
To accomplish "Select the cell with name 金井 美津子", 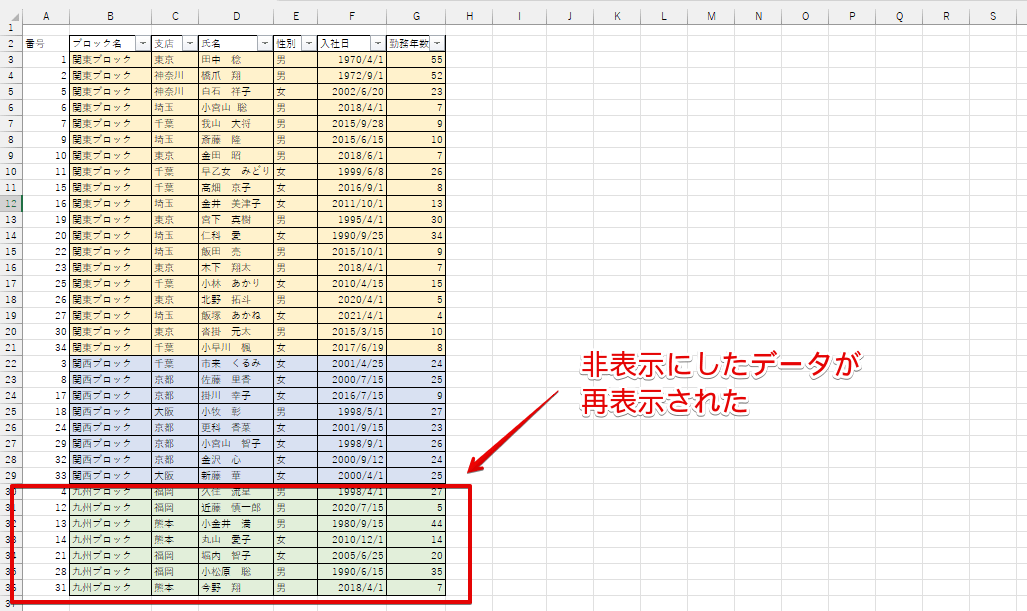I will coord(236,204).
